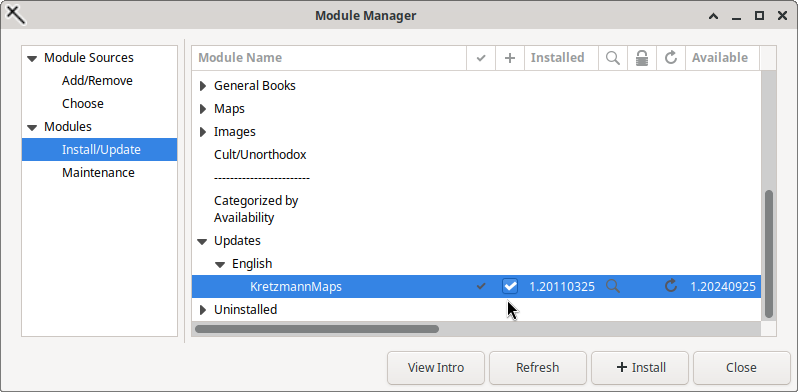Click available version 1.20240925
Viewport: 798px width, 392px height.
723,287
